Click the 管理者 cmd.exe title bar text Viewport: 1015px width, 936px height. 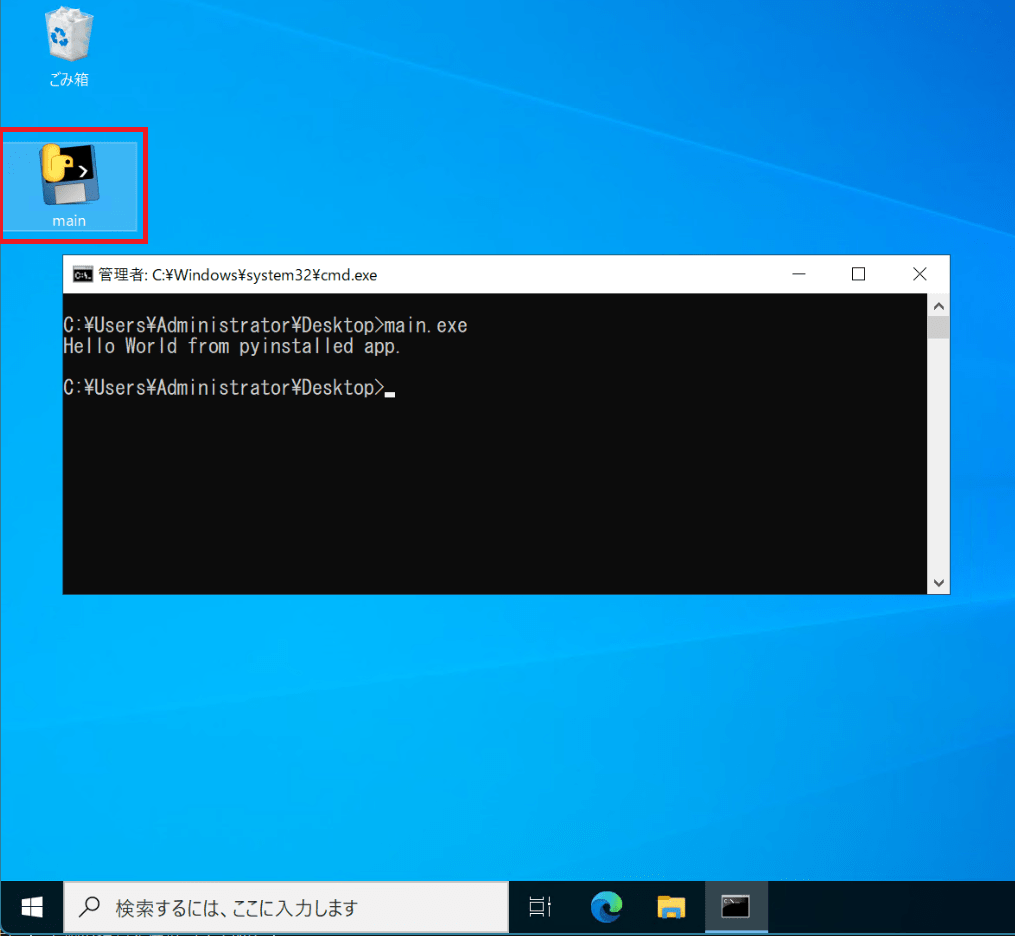pos(238,275)
